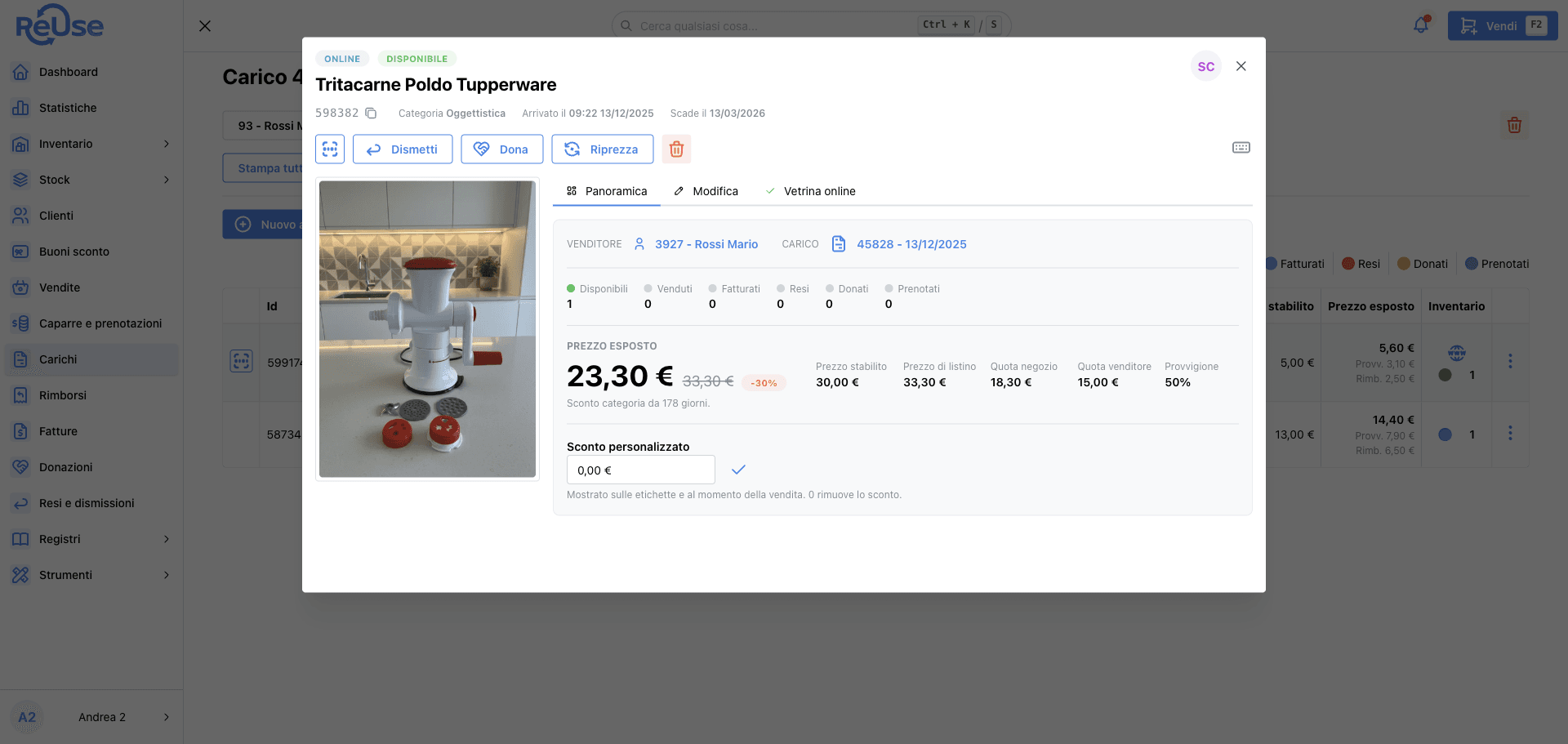Toggle the Resi status legend dot
The width and height of the screenshot is (1568, 744).
click(x=1348, y=264)
